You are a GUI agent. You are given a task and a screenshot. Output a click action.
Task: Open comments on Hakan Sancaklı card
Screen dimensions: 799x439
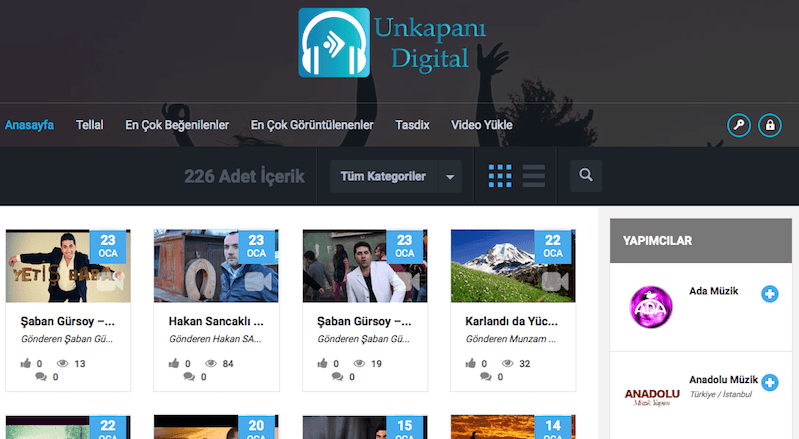click(x=189, y=377)
